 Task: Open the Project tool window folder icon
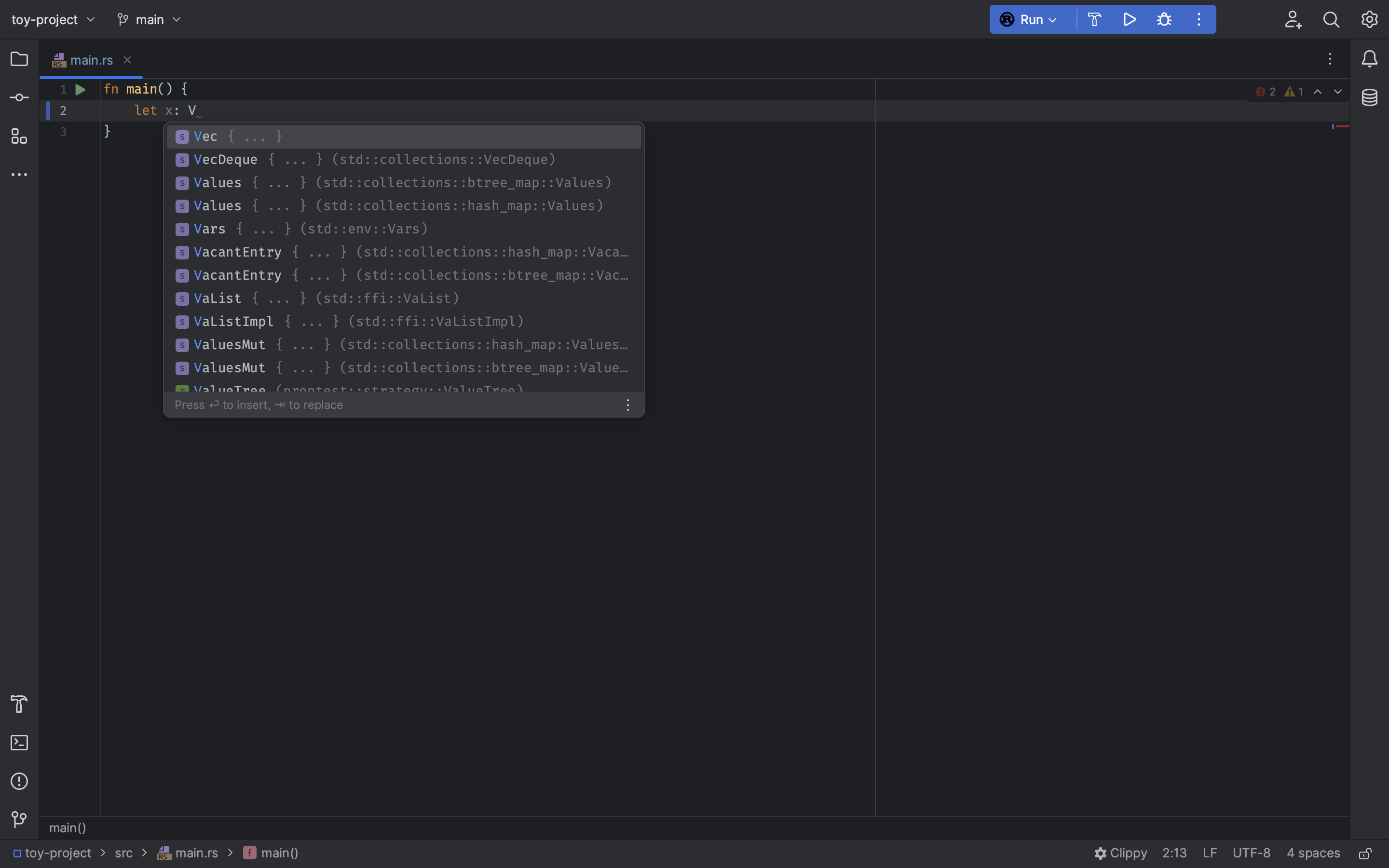tap(19, 59)
